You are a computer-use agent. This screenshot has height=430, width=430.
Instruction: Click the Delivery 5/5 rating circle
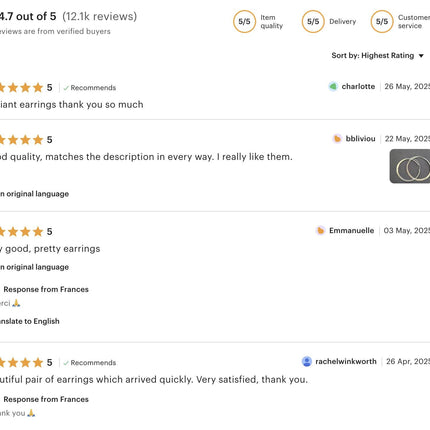click(313, 22)
